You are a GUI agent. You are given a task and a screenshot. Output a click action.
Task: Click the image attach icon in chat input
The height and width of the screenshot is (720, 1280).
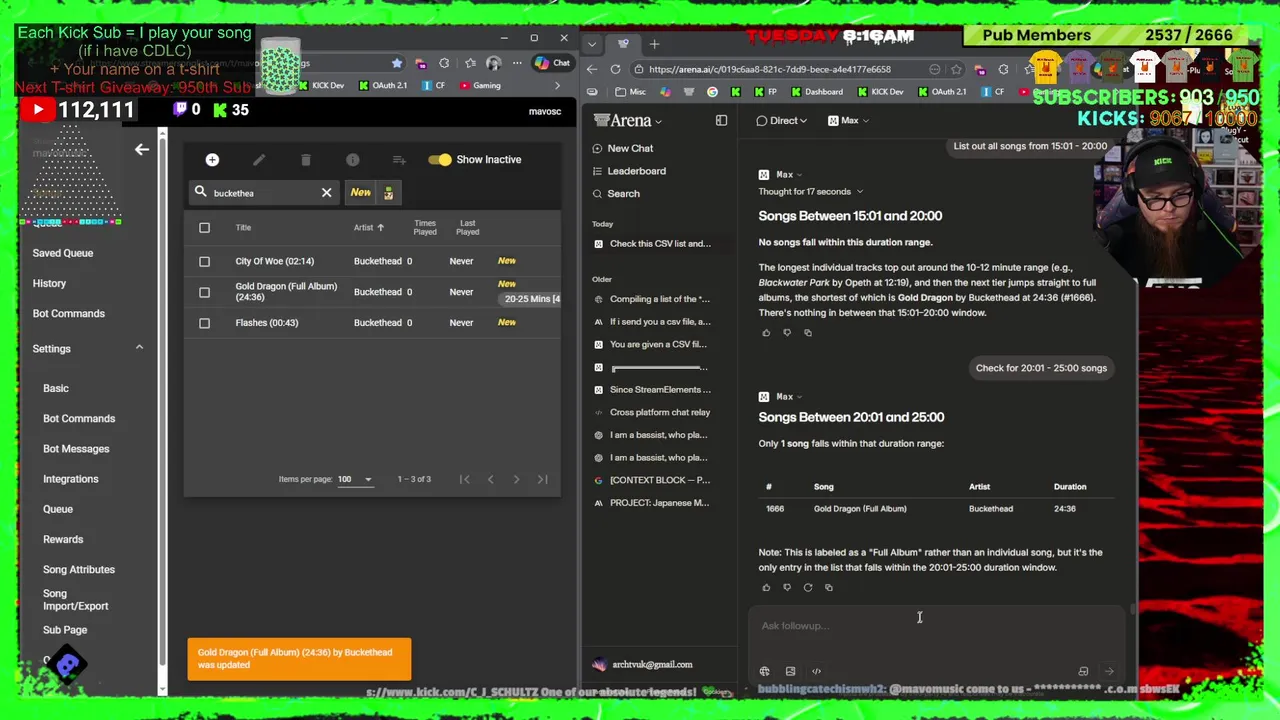(790, 671)
